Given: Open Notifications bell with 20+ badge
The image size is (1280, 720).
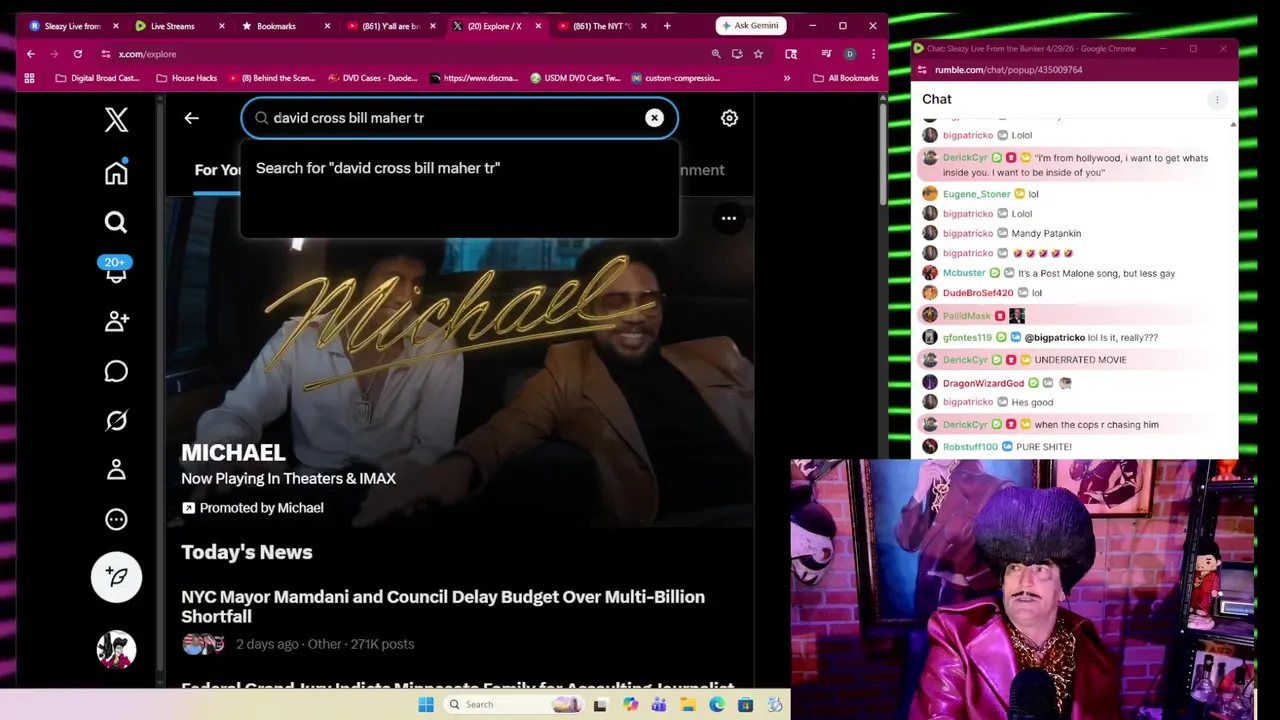Looking at the screenshot, I should 116,270.
